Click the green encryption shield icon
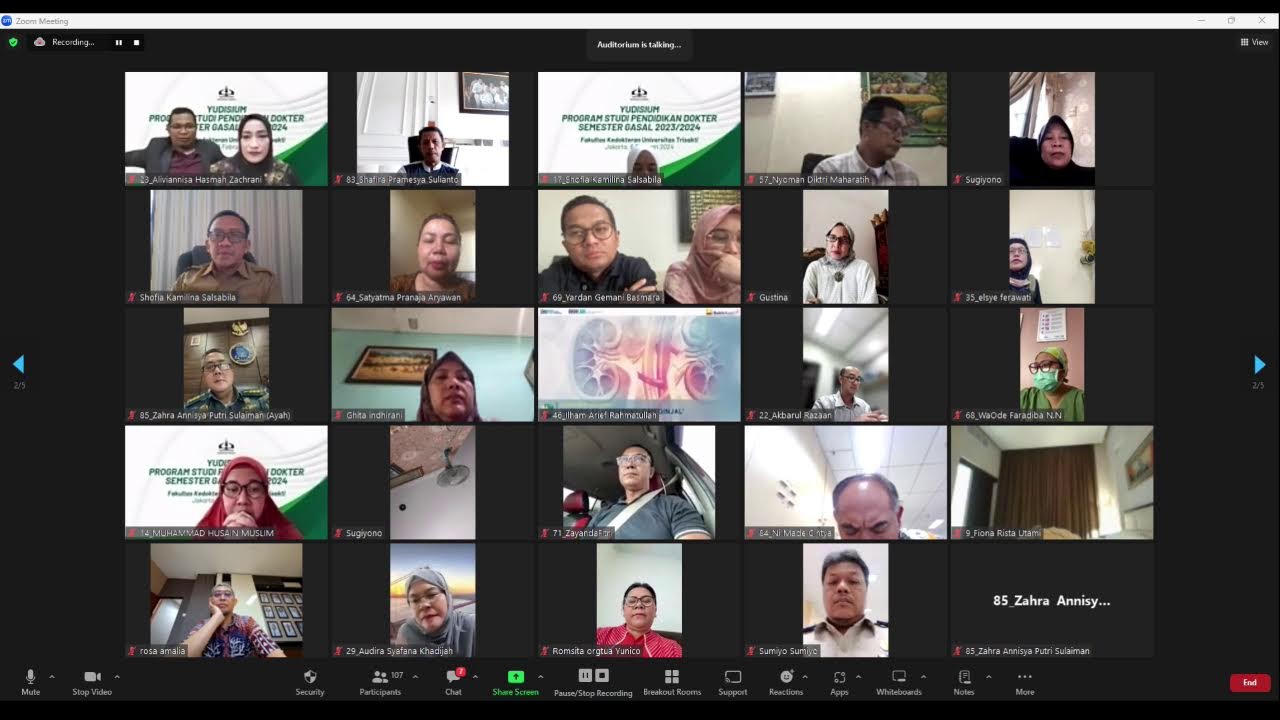Viewport: 1280px width, 720px height. (x=13, y=42)
